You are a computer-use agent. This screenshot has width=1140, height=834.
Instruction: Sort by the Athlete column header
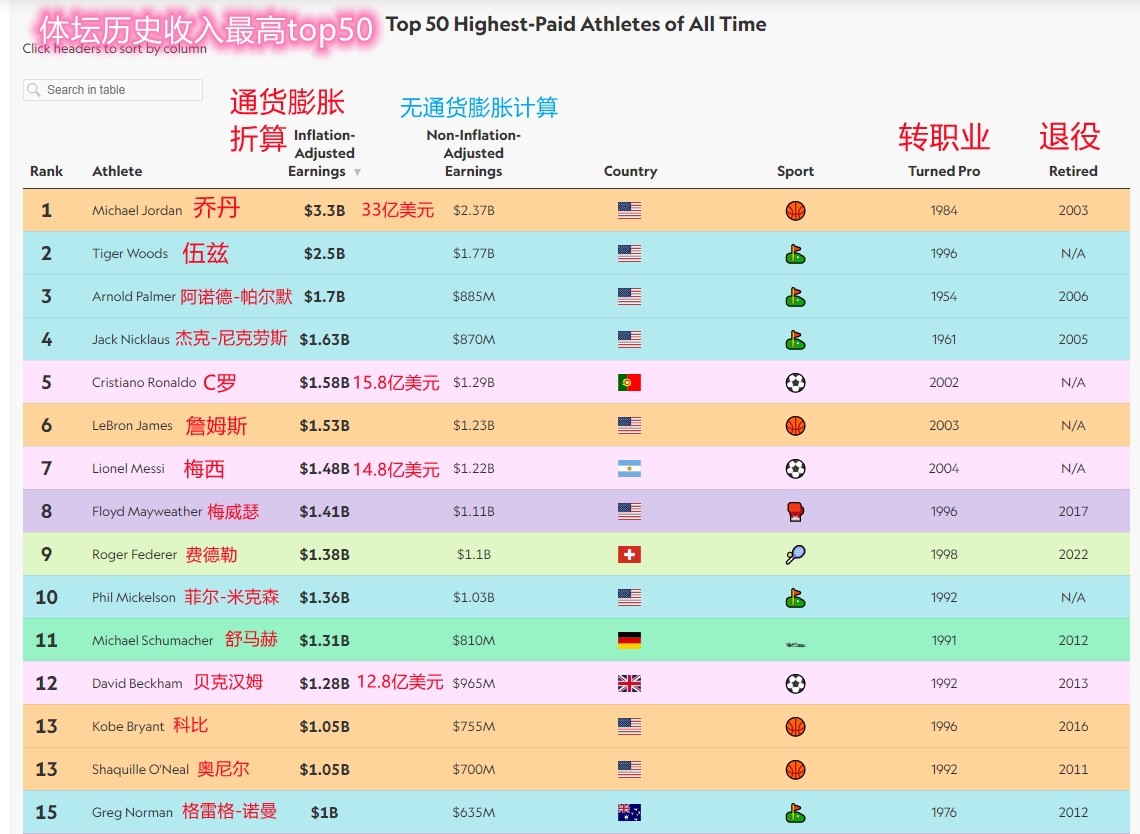click(x=117, y=171)
